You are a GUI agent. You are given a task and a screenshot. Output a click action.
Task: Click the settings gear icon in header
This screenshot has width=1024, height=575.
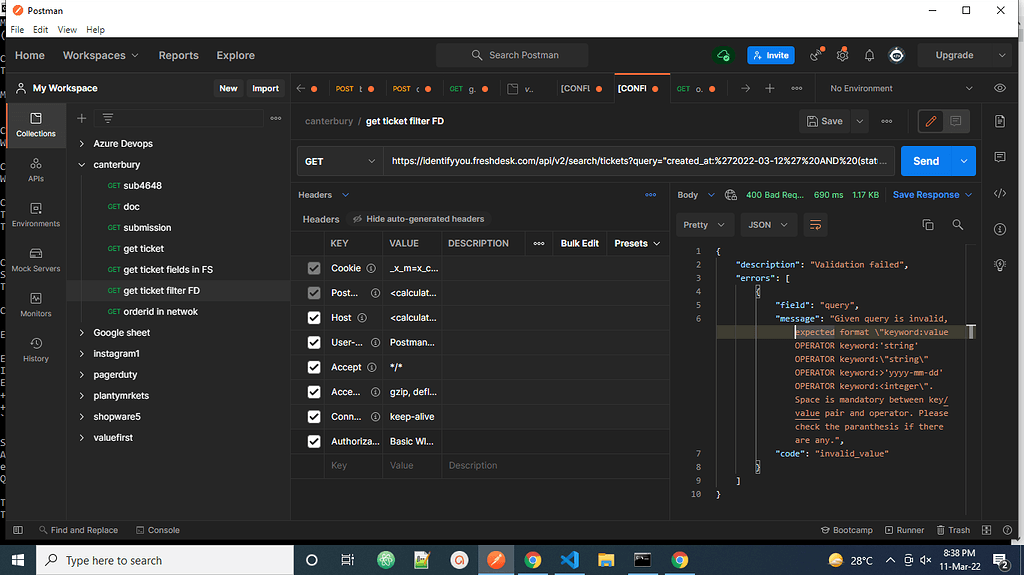click(843, 55)
